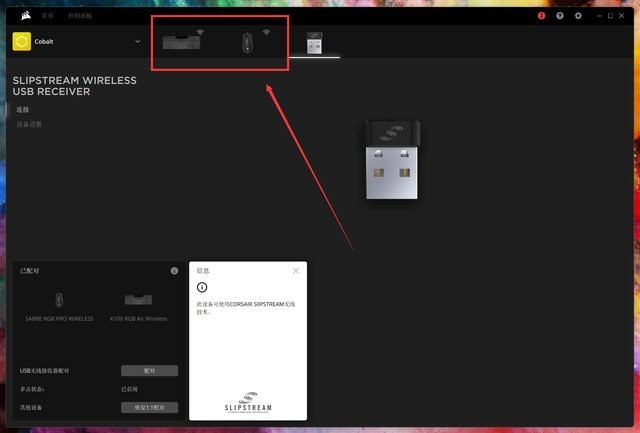The height and width of the screenshot is (433, 640).
Task: Click SLIPSTREAM WIRELESS USB RECEIVER title
Action: click(75, 86)
